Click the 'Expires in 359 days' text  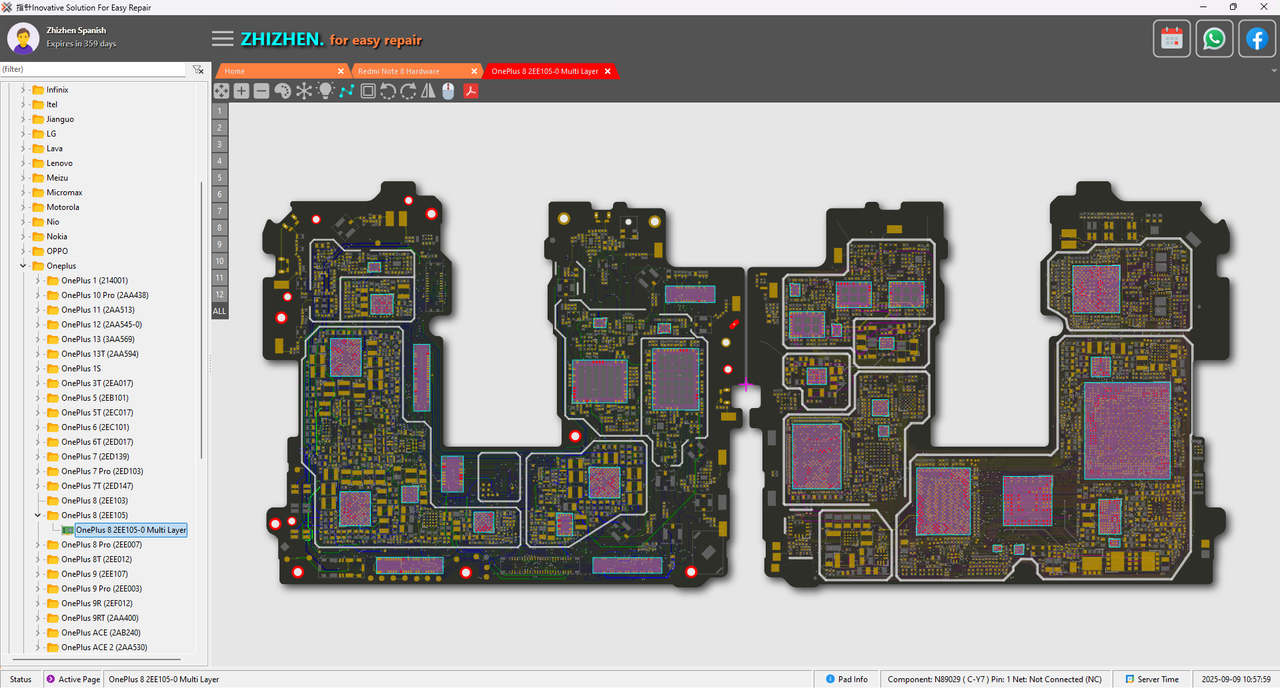pos(81,44)
